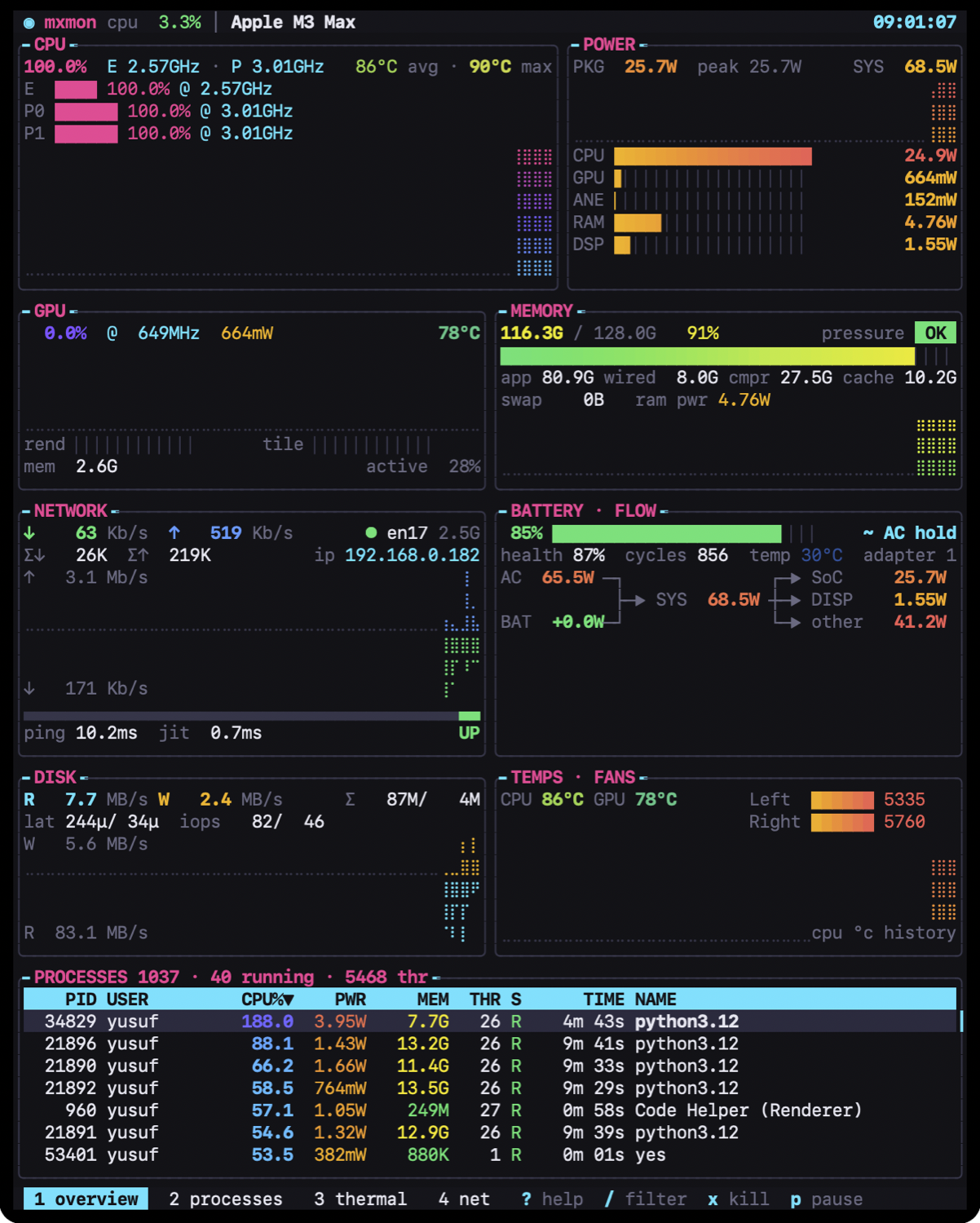
Task: Click the TEMPS panel title
Action: [536, 777]
